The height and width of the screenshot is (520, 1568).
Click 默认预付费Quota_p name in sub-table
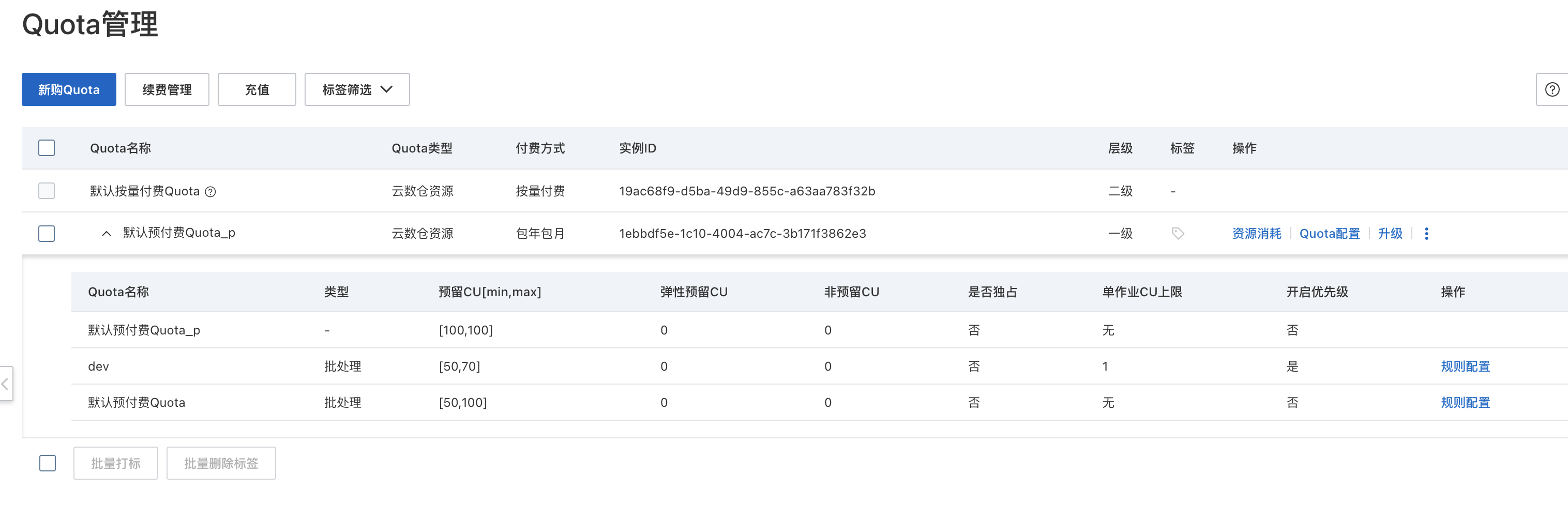click(x=144, y=330)
